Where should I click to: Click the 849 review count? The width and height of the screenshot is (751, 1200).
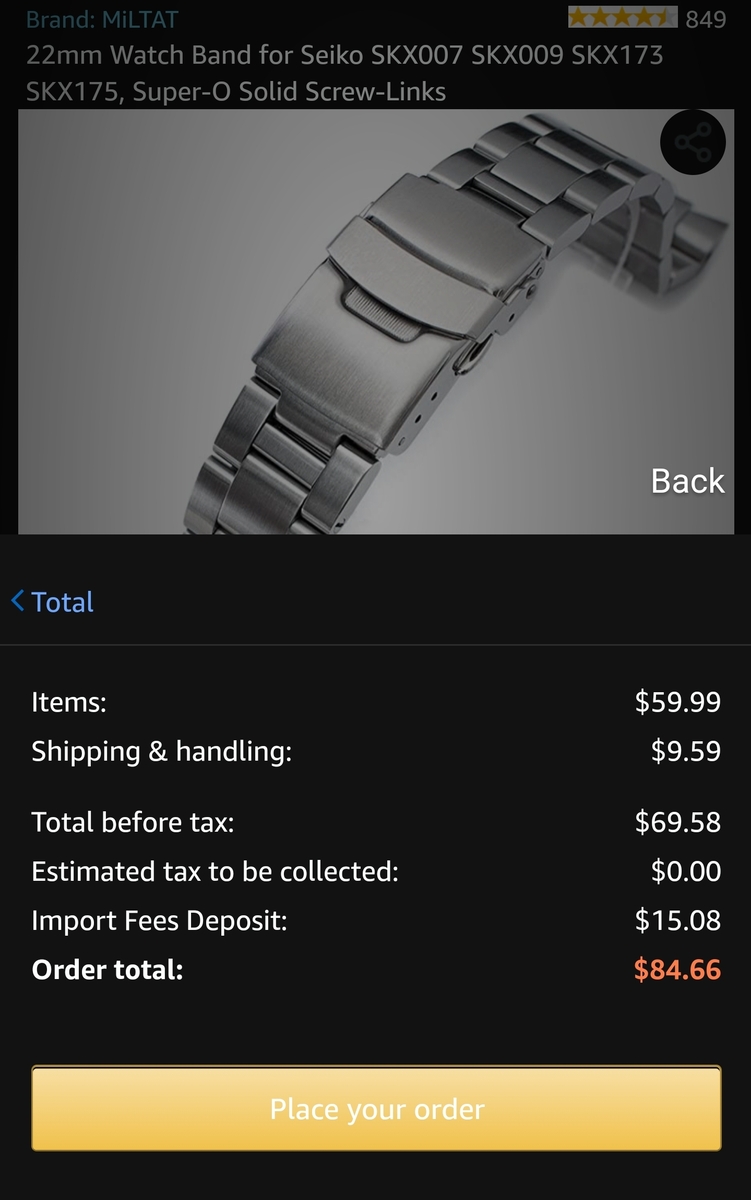tap(706, 19)
